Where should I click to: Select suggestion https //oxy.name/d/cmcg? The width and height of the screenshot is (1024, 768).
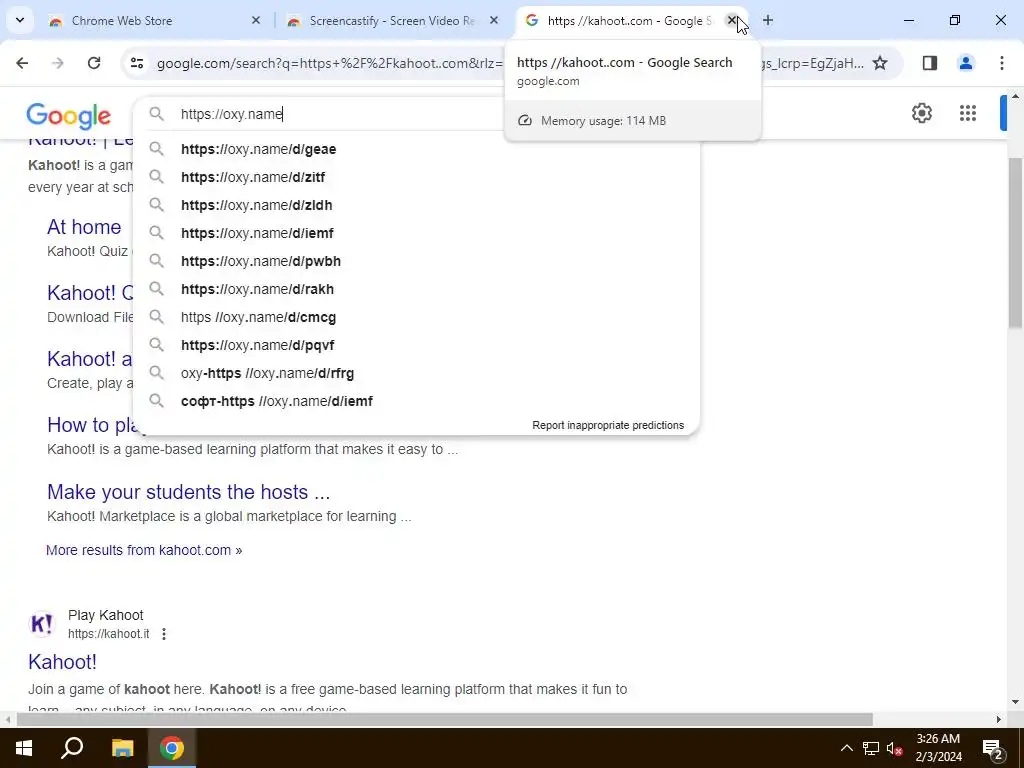[416, 317]
